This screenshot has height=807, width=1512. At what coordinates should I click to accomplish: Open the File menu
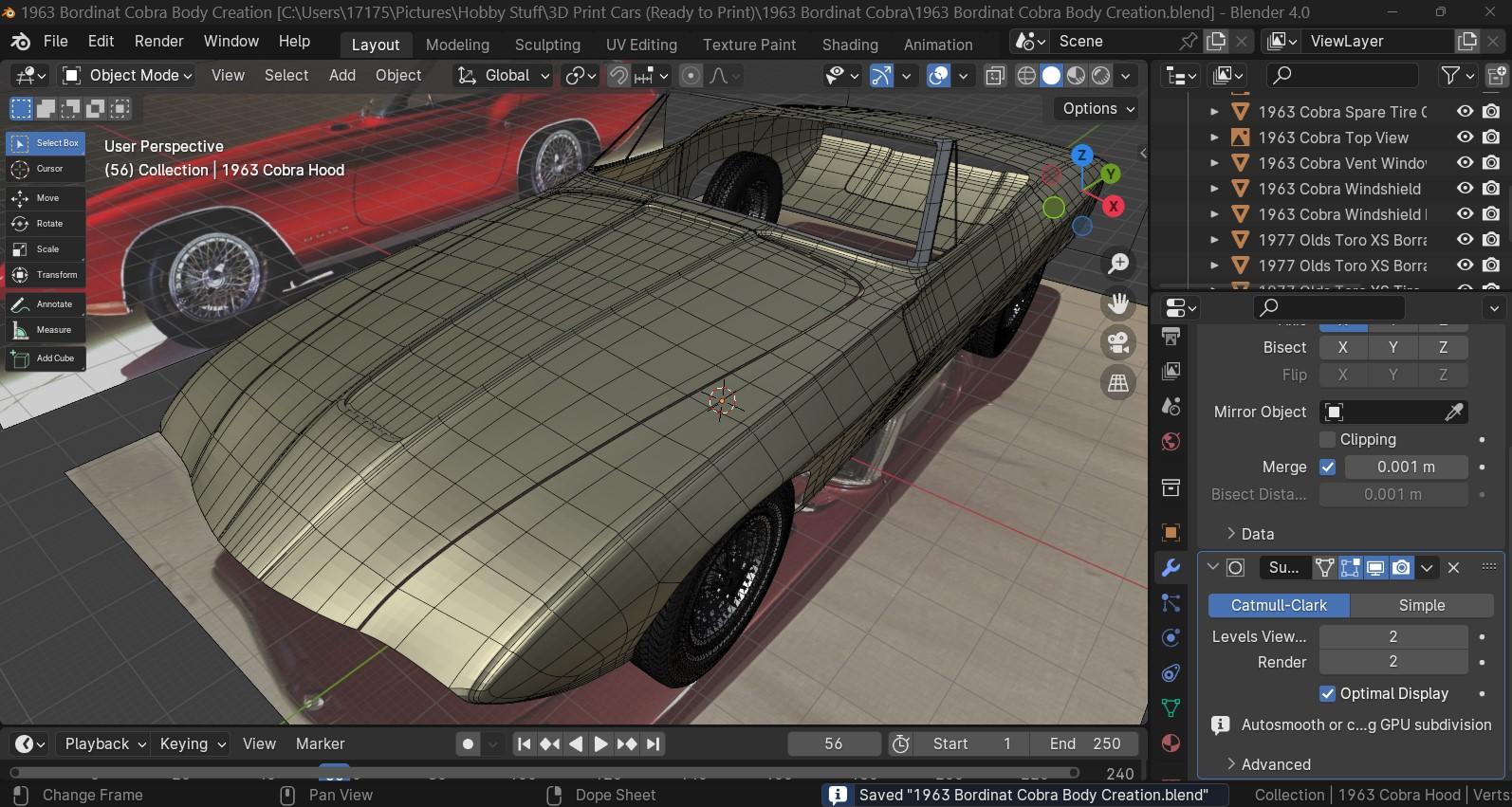[56, 42]
